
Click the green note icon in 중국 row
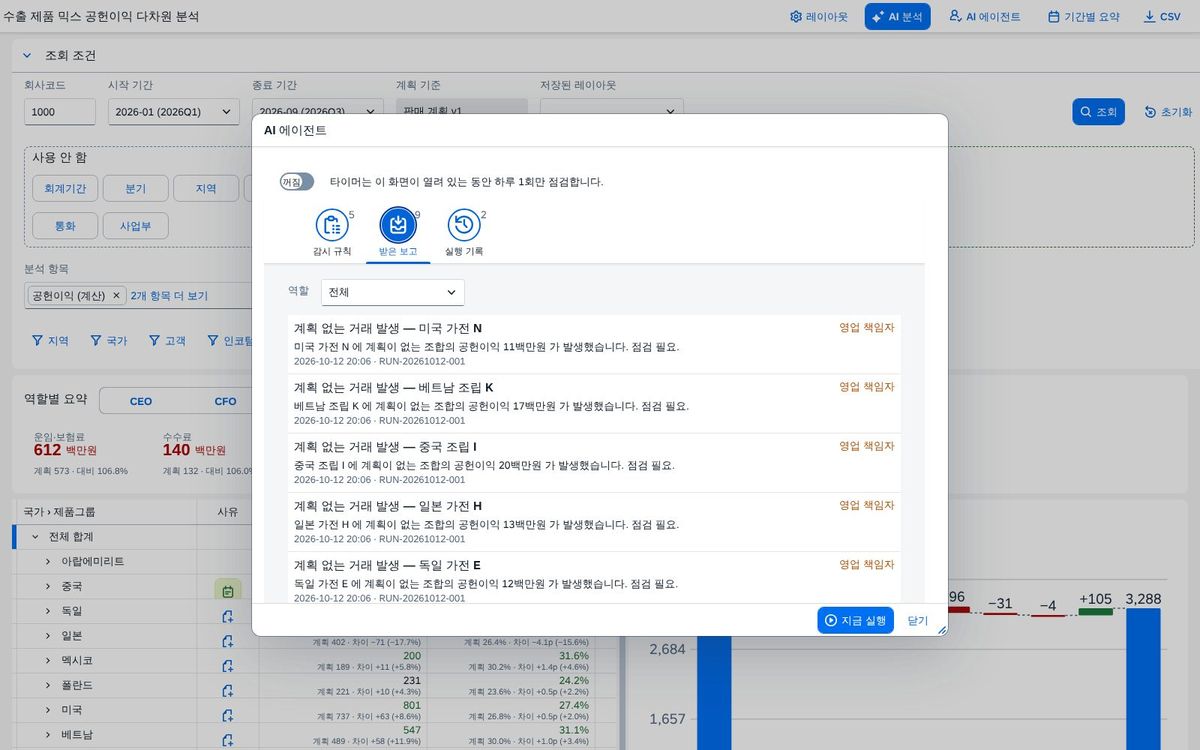[228, 590]
